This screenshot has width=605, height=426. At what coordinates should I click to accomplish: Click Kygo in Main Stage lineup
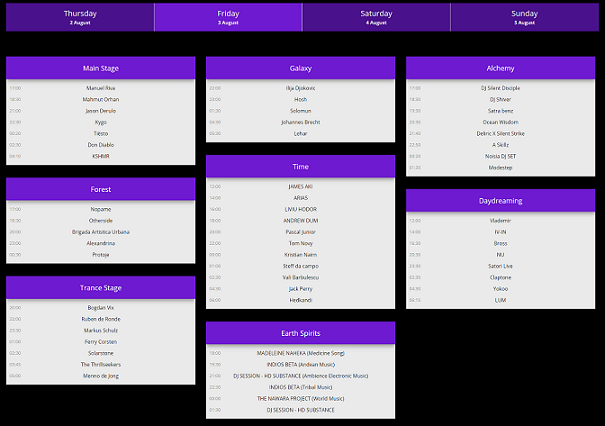click(101, 122)
